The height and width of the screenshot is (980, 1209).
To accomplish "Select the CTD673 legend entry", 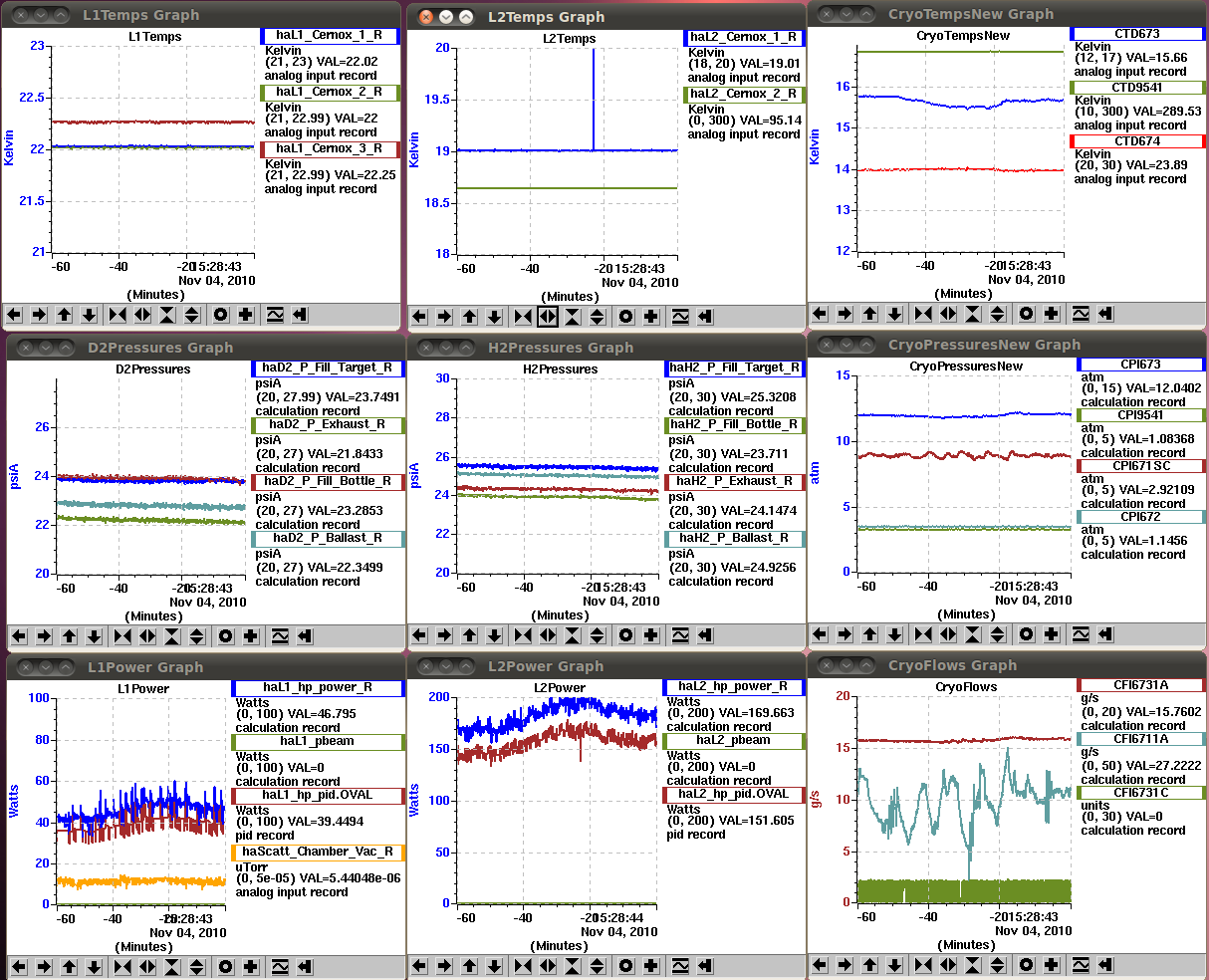I will [1137, 34].
